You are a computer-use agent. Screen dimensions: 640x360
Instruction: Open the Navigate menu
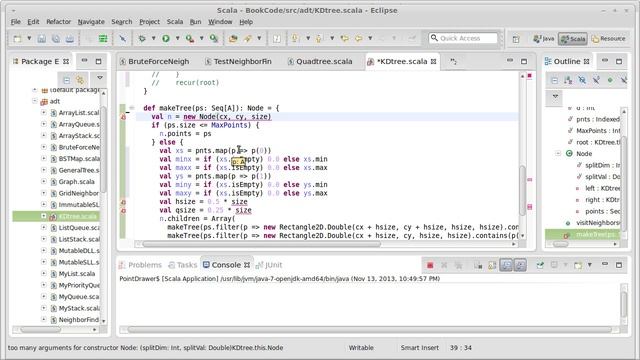click(x=91, y=22)
